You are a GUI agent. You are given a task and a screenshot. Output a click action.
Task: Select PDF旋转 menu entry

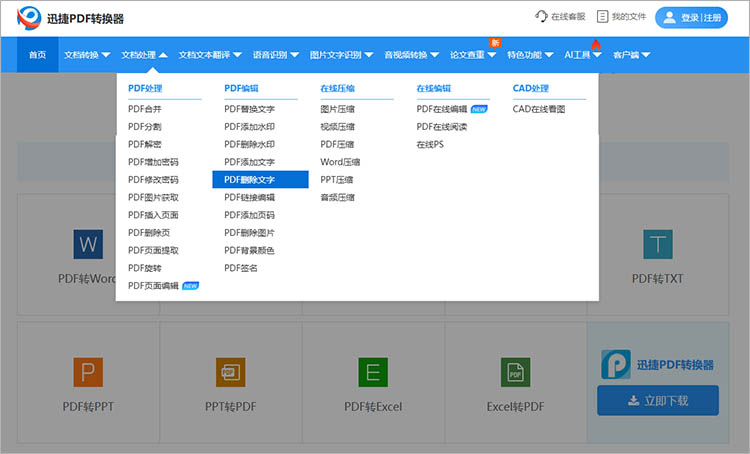[145, 268]
